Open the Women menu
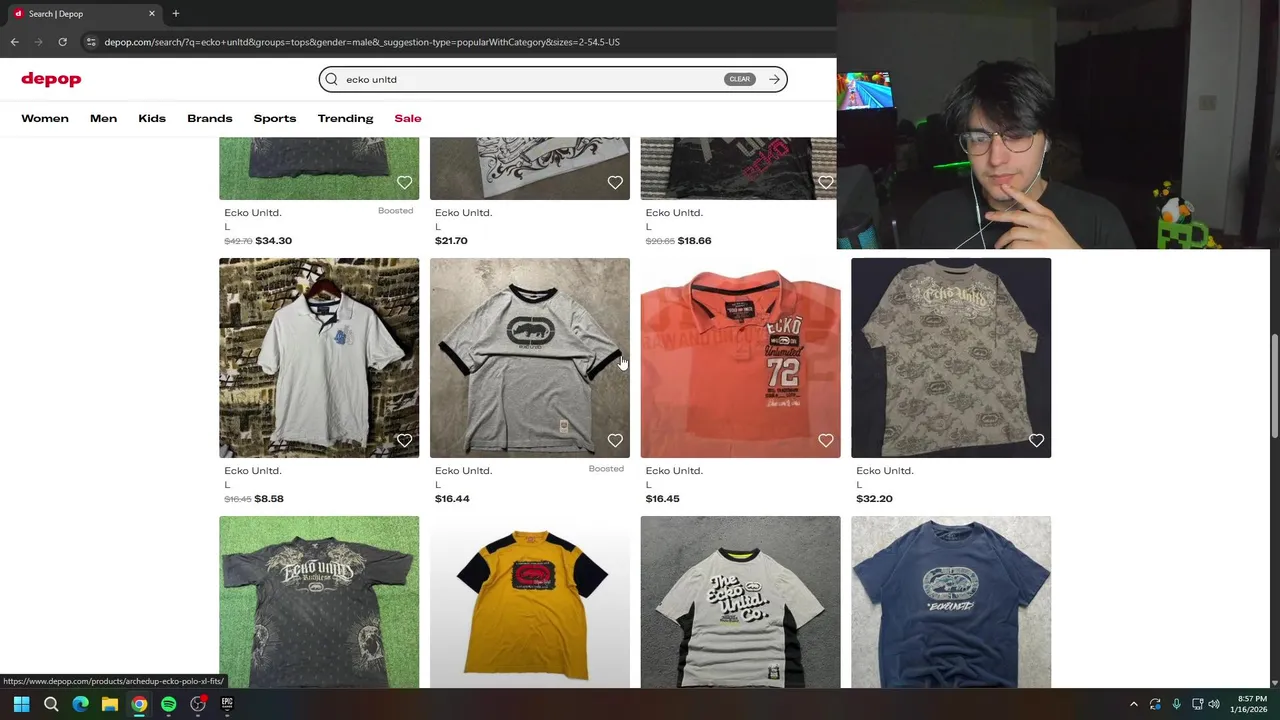Screen dimensions: 1280x720 [45, 118]
